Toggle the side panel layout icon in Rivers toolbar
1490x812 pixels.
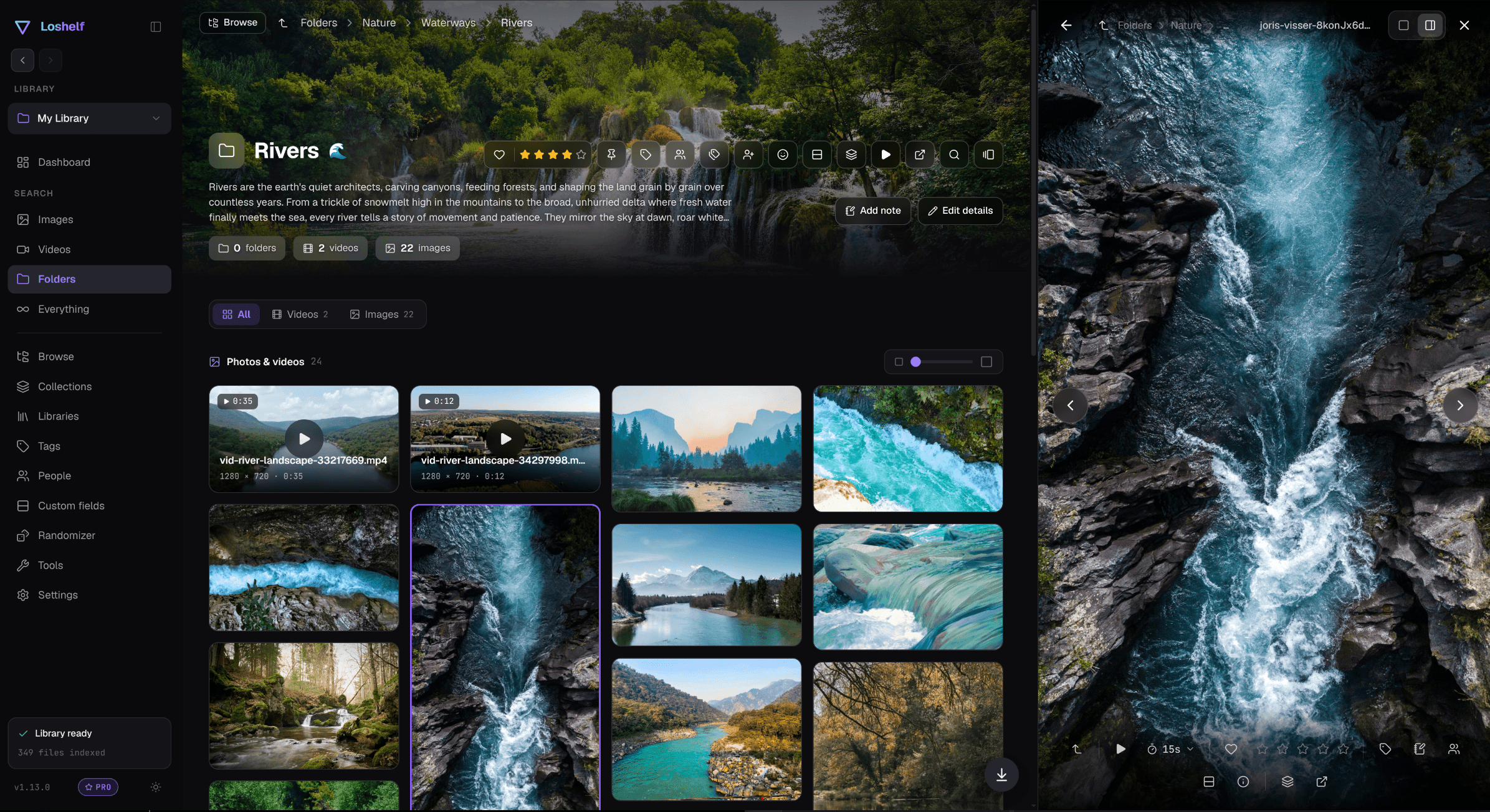[988, 155]
